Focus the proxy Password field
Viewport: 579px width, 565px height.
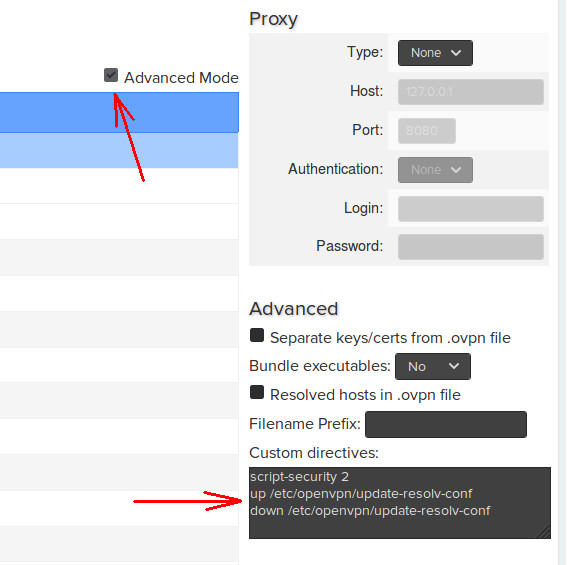tap(471, 247)
